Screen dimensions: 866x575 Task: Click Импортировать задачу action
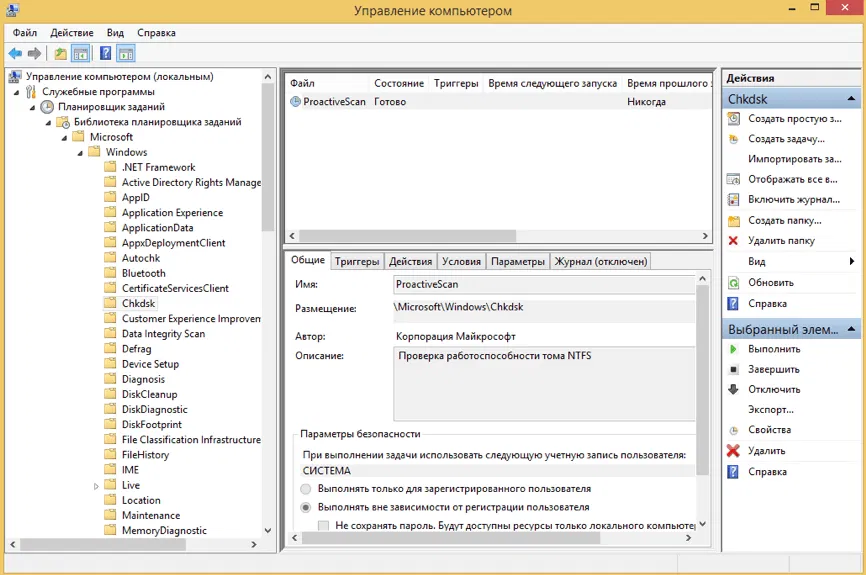click(795, 159)
